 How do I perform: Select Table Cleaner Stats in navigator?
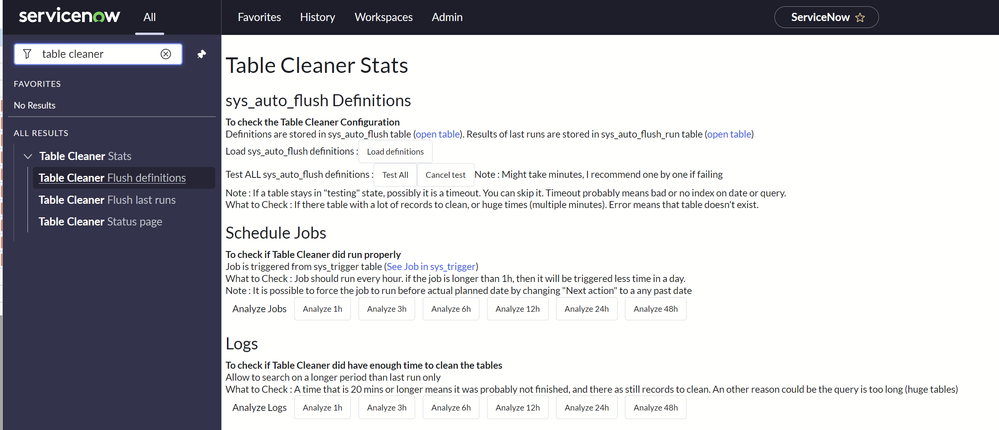[85, 156]
